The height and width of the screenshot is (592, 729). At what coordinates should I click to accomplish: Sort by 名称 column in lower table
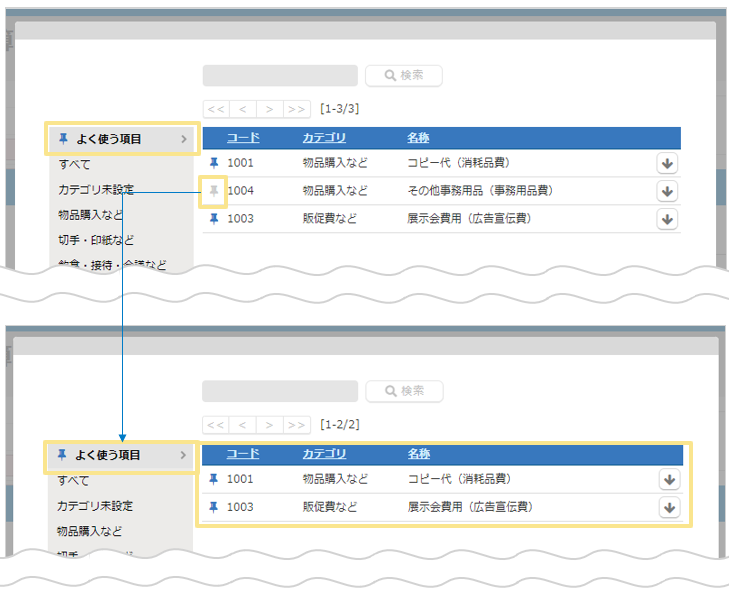[x=419, y=454]
